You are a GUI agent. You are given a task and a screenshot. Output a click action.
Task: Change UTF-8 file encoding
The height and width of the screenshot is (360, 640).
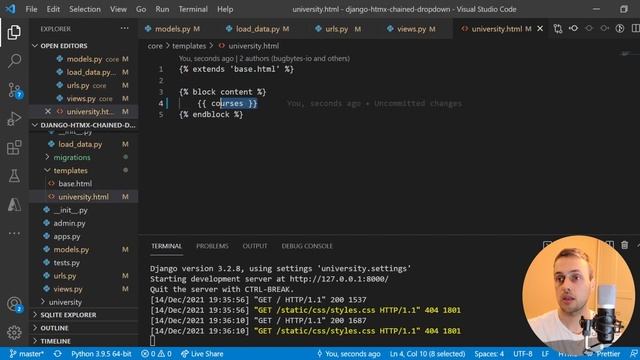coord(522,353)
